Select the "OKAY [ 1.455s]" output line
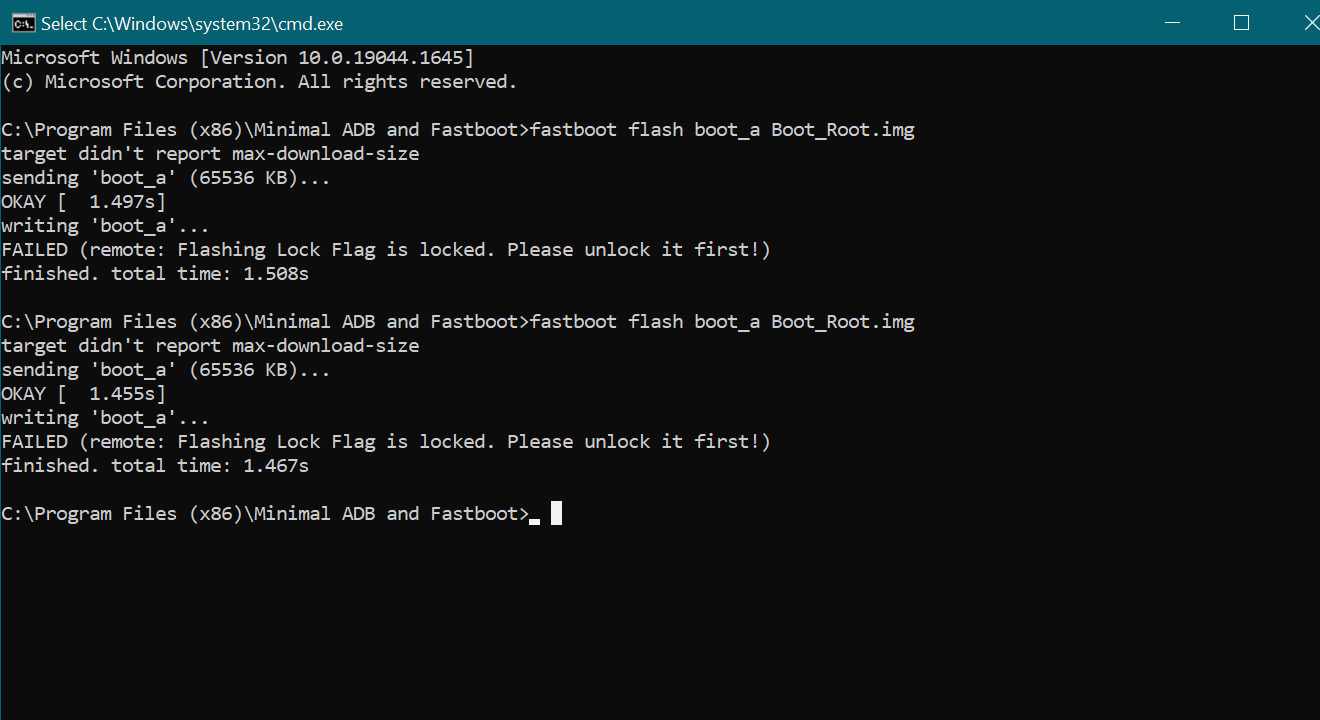The width and height of the screenshot is (1320, 720). coord(84,394)
